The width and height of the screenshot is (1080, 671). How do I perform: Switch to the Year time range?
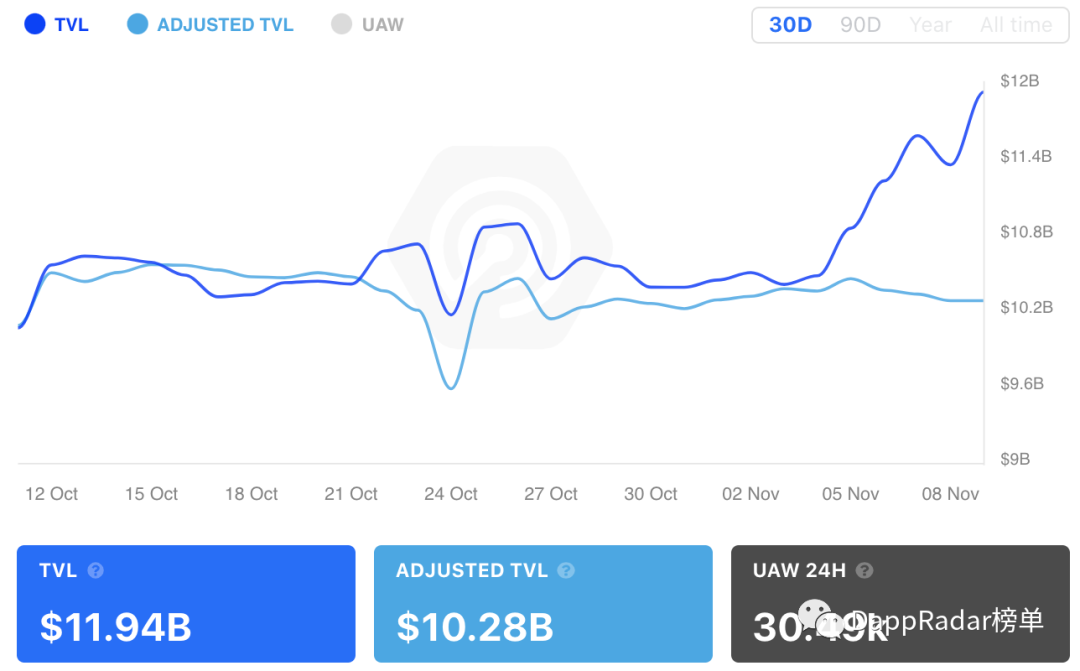pos(930,25)
